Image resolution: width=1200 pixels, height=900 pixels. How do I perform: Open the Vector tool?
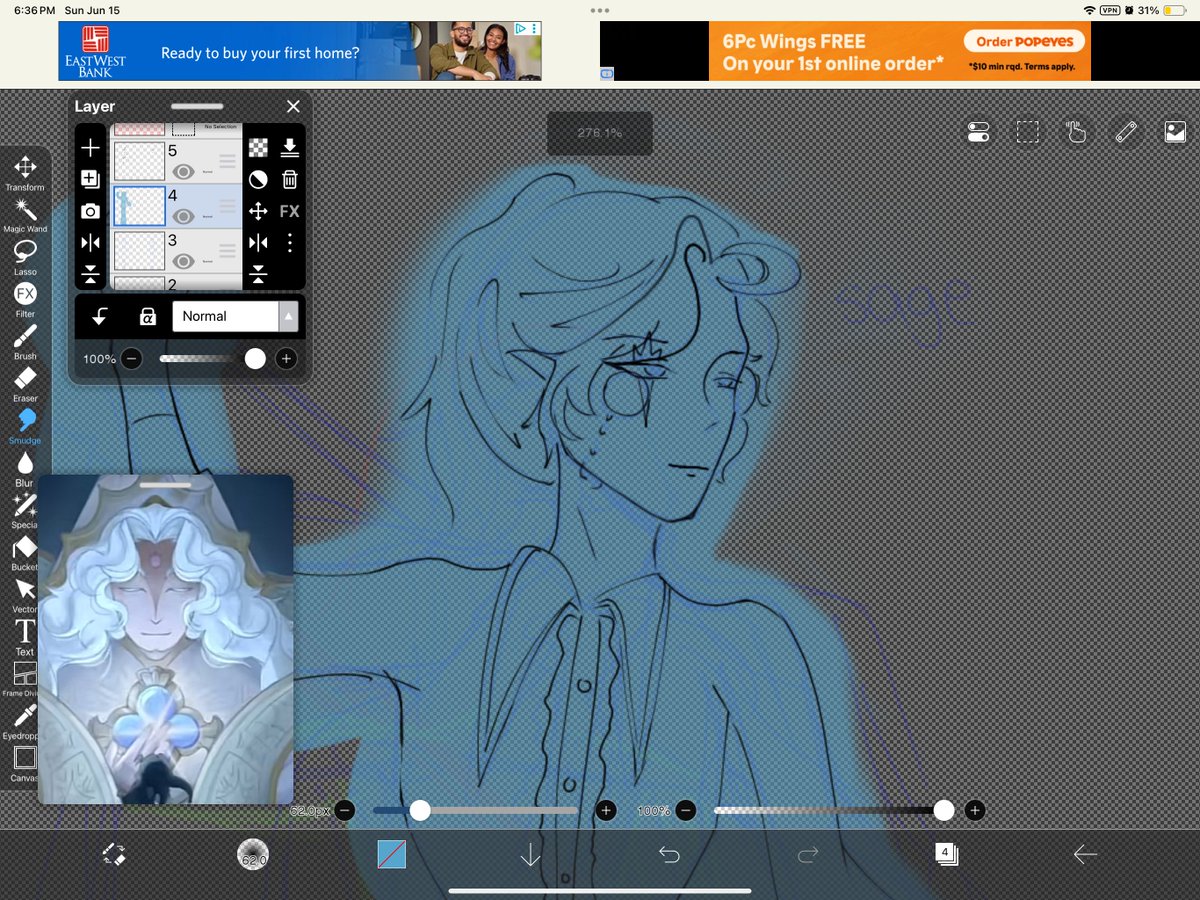click(25, 594)
